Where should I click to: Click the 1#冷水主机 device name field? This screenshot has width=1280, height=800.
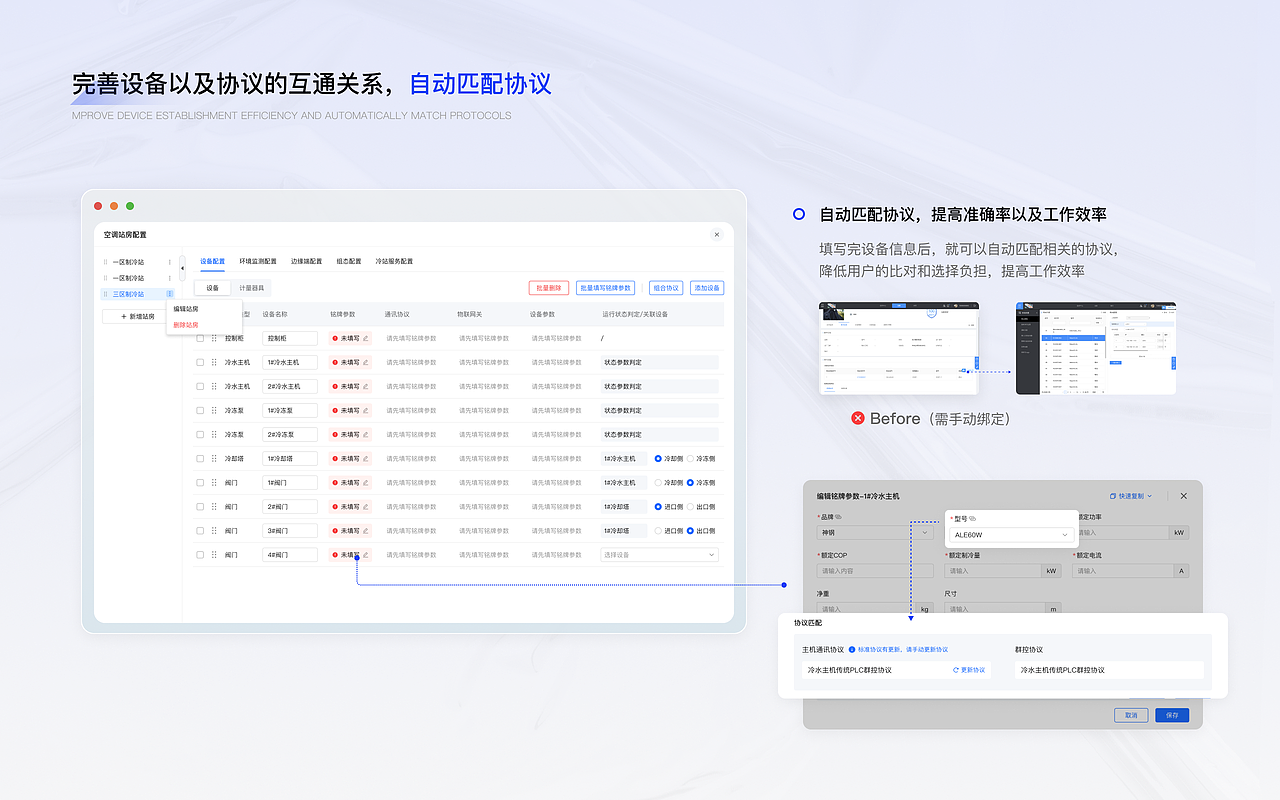pos(290,363)
